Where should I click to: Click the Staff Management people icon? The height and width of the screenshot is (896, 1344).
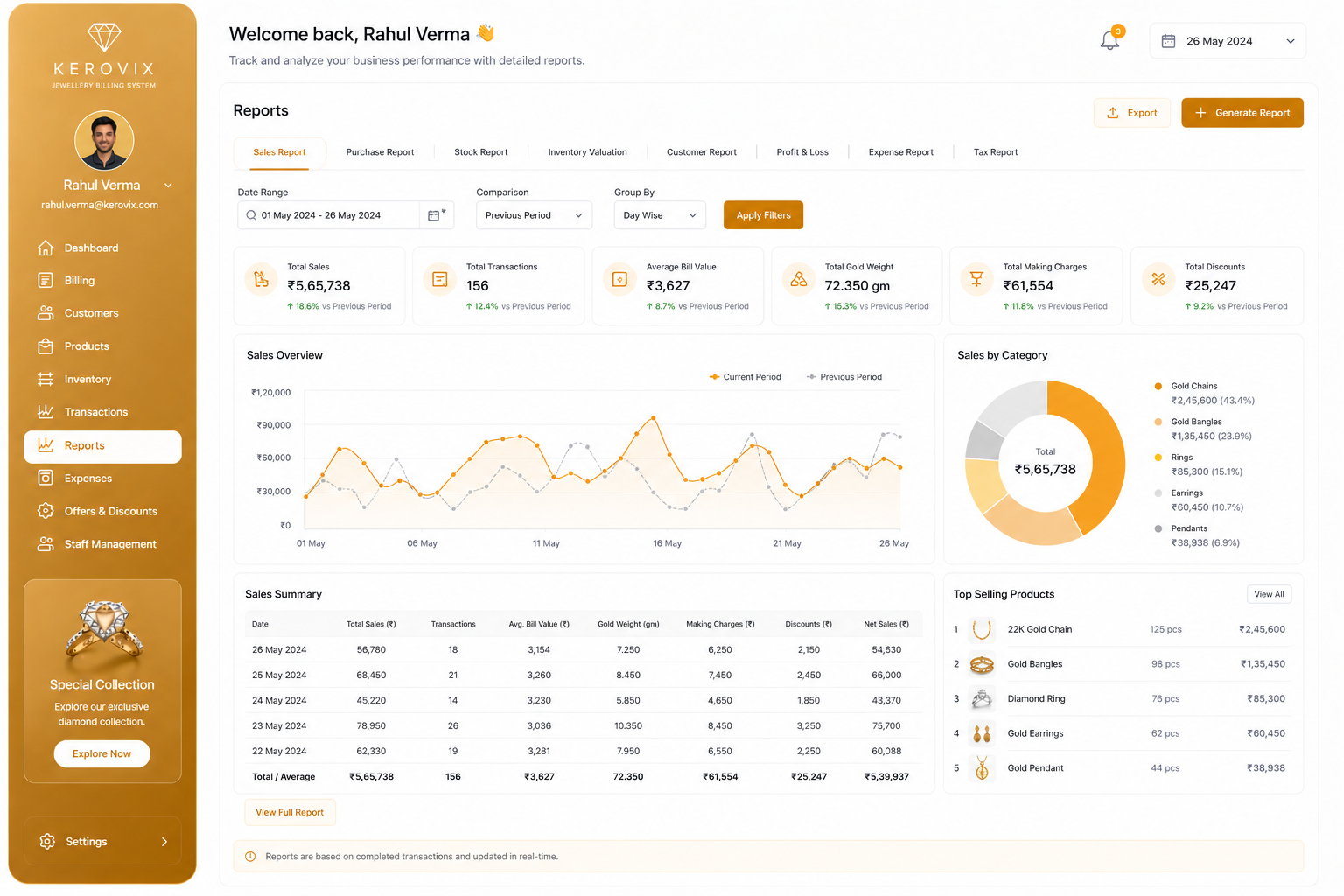click(x=45, y=544)
